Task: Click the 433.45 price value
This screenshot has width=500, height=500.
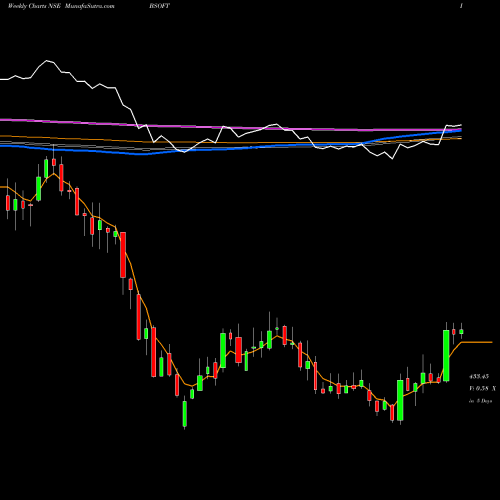Action: tap(479, 376)
